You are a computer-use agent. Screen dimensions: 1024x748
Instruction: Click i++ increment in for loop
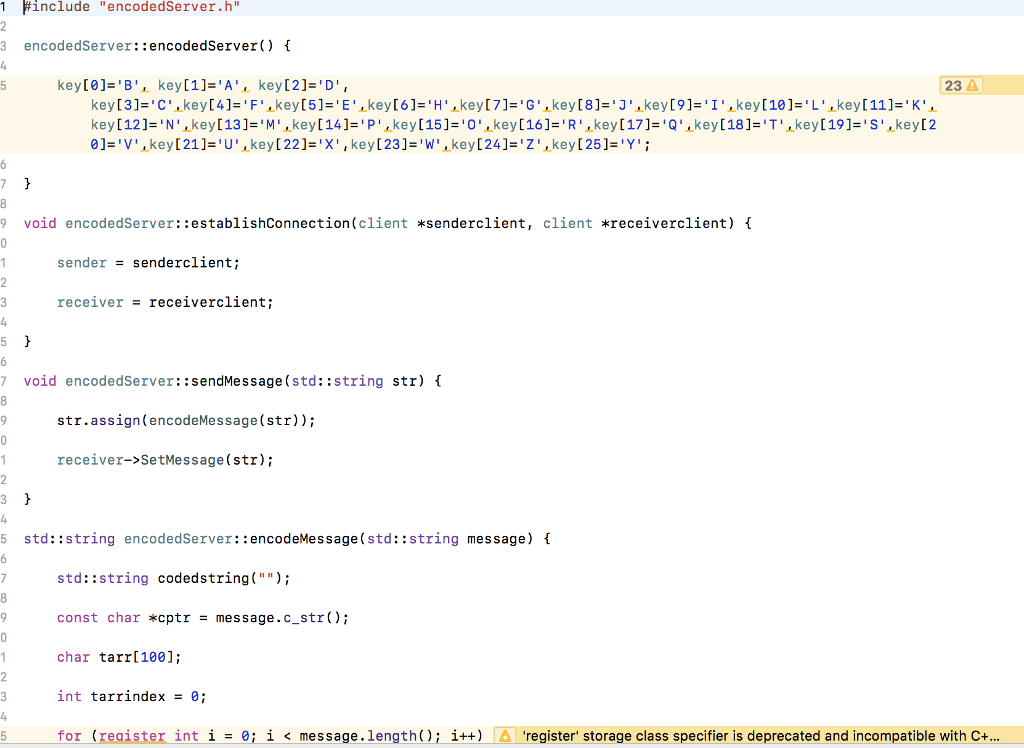click(462, 736)
